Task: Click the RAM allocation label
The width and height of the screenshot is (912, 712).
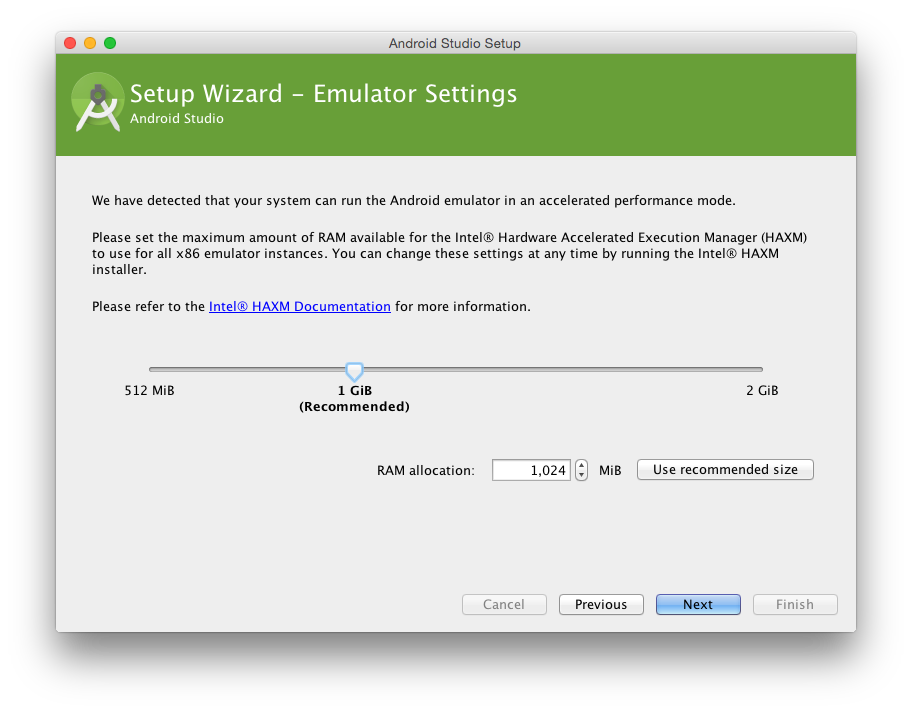Action: tap(426, 470)
